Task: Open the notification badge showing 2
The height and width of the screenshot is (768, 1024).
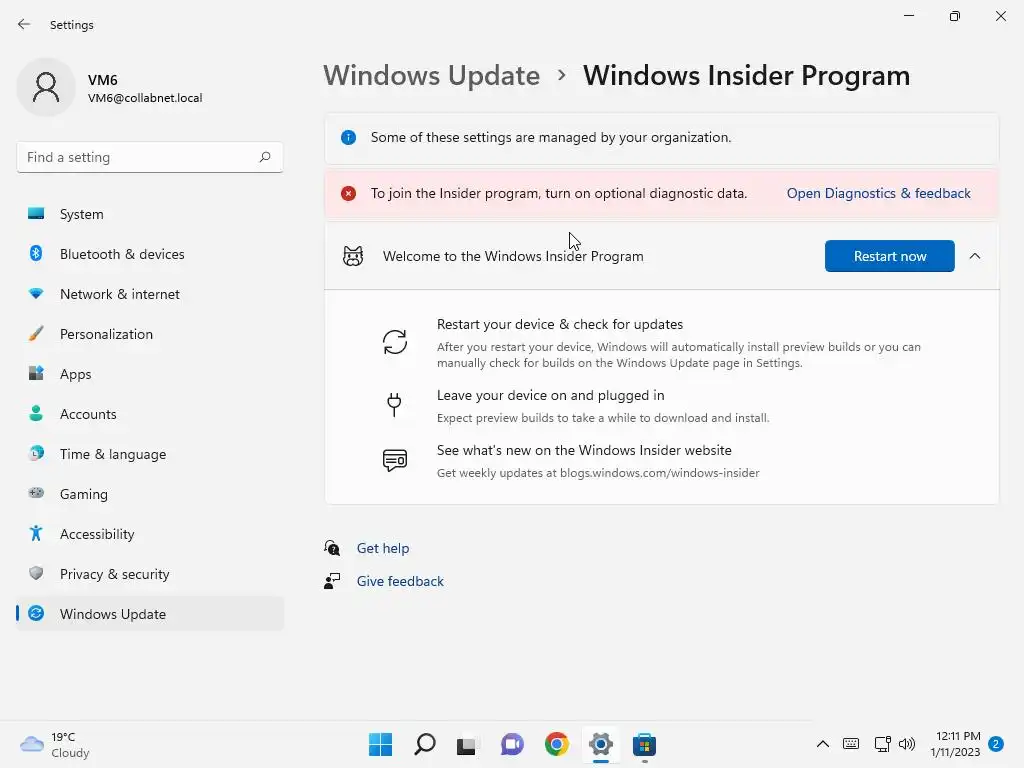Action: coord(995,744)
